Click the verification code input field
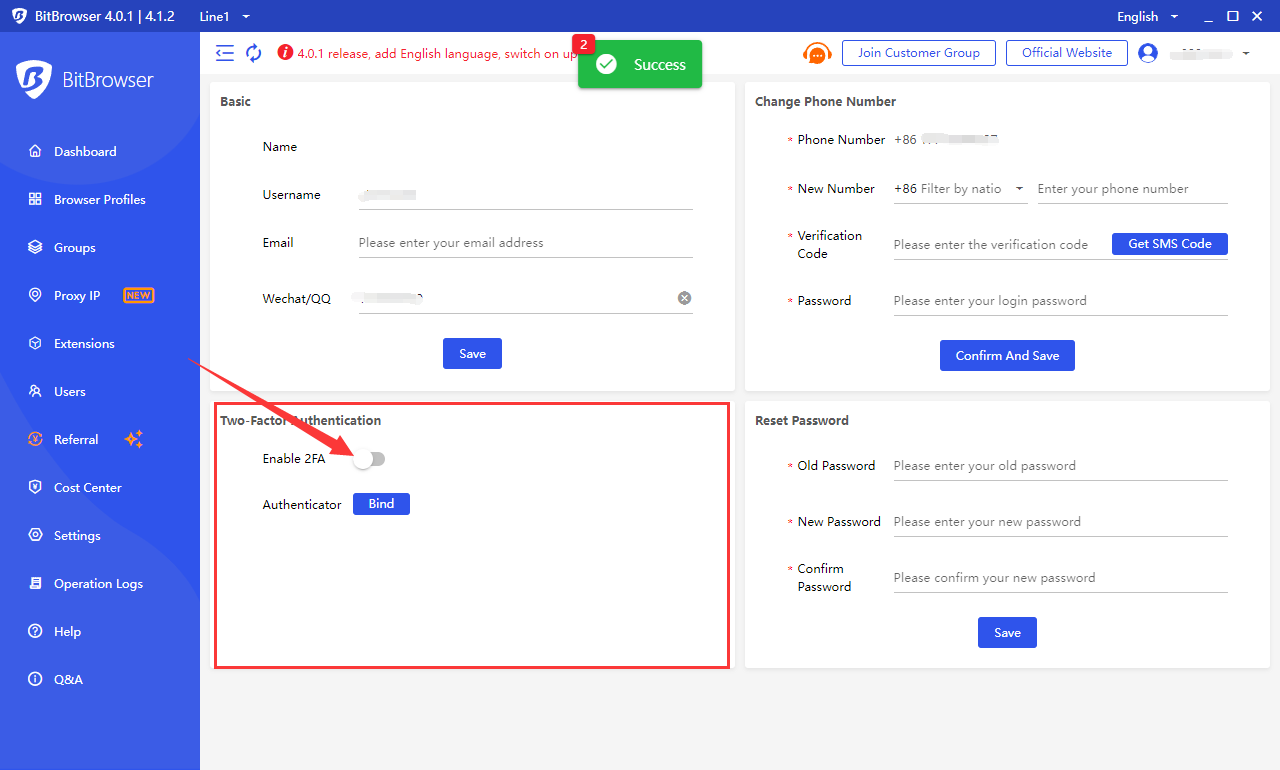1280x770 pixels. [x=1000, y=245]
